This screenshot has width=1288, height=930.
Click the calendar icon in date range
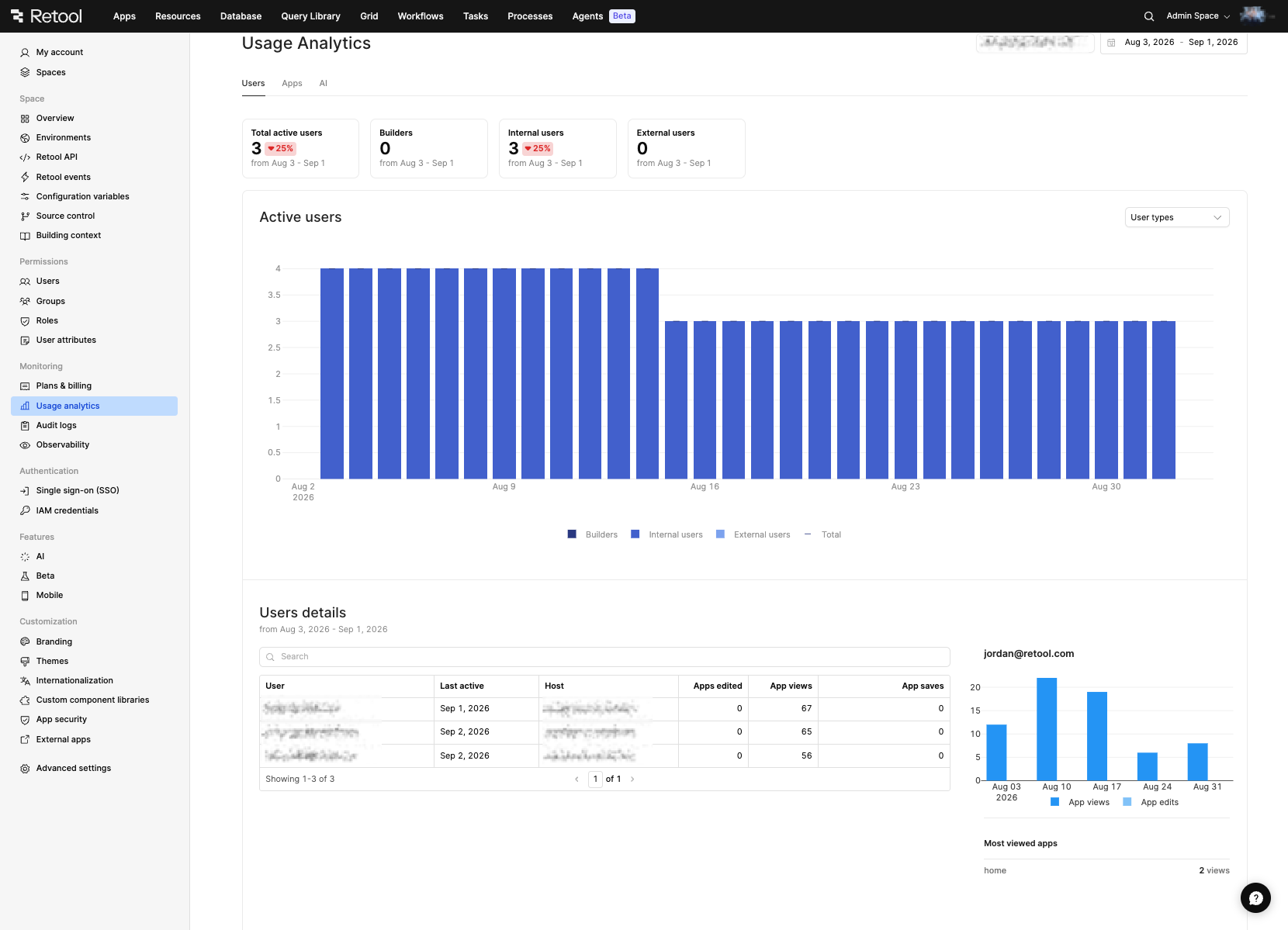tap(1111, 43)
